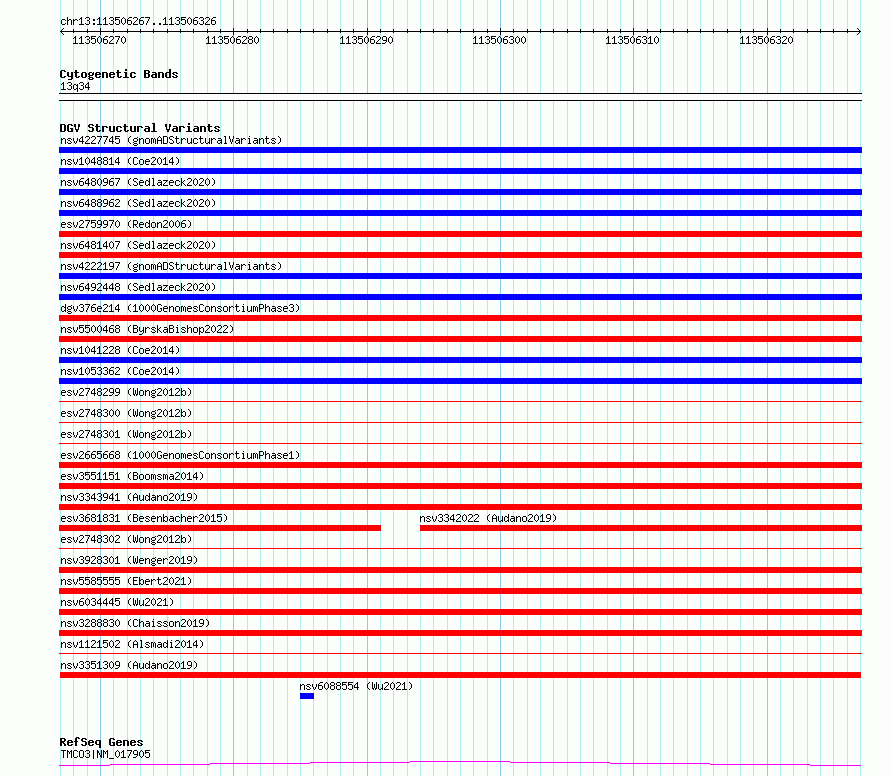
Task: Select the esv2759970 (Redon2006) label
Action: [x=126, y=224]
